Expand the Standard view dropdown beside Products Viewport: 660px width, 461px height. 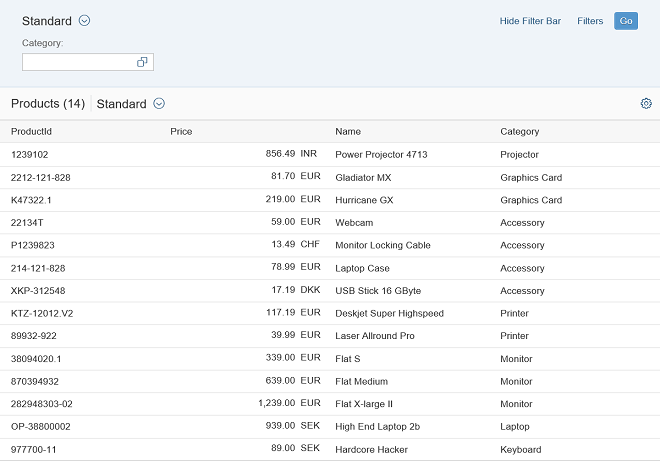click(159, 104)
